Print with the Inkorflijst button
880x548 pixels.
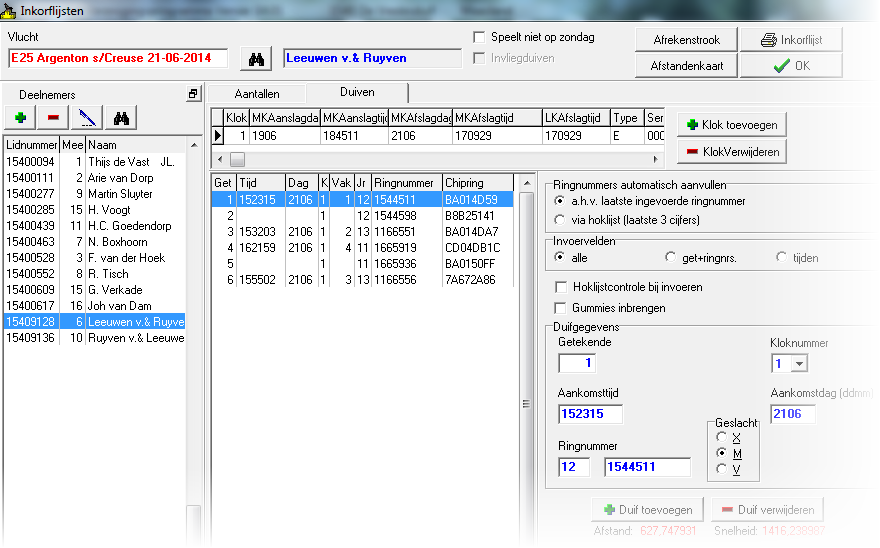pos(791,40)
